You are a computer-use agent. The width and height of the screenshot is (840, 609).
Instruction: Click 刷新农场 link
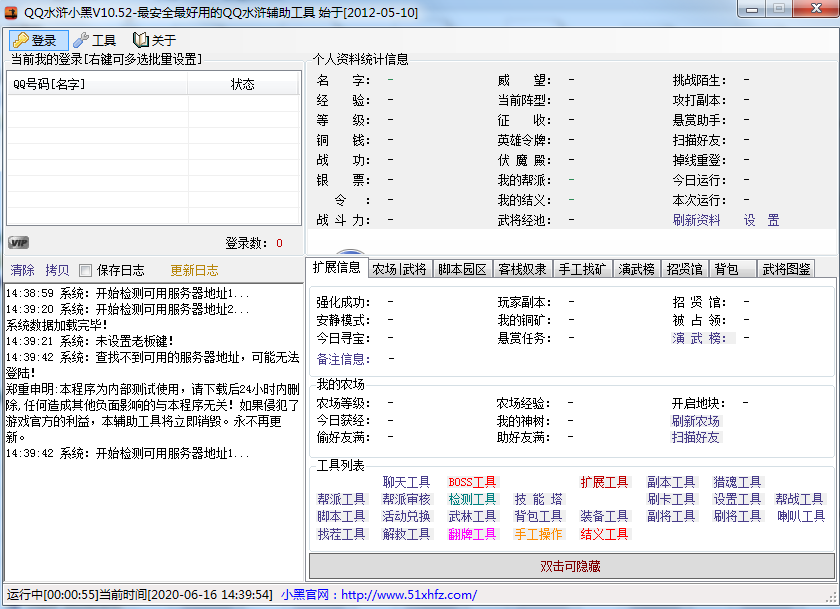point(695,421)
